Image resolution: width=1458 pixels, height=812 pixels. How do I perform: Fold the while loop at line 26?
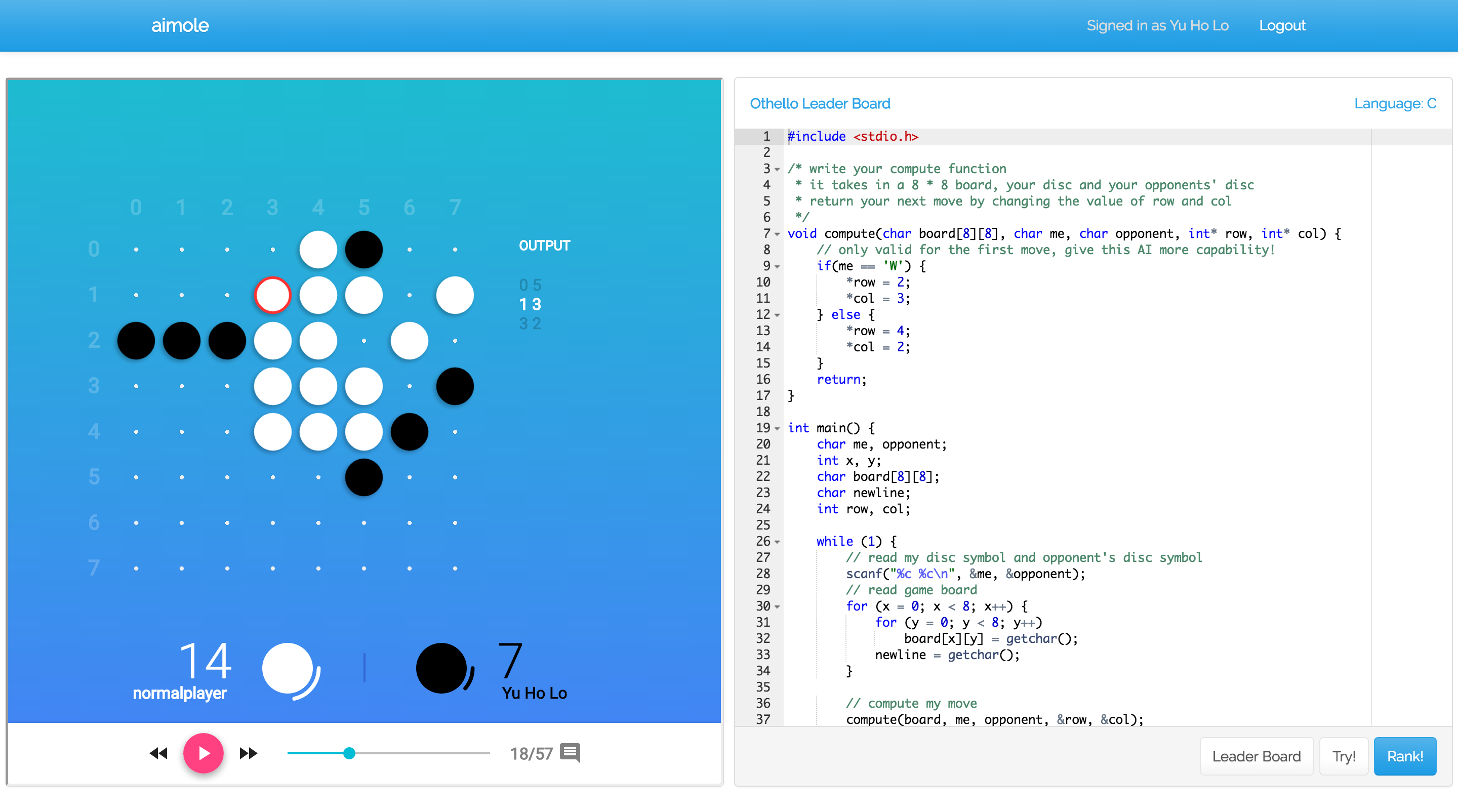coord(778,542)
